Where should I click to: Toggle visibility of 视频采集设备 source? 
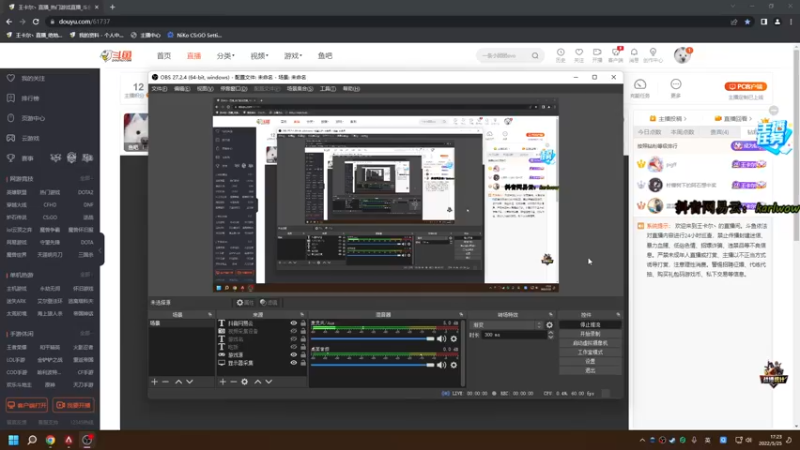[293, 331]
